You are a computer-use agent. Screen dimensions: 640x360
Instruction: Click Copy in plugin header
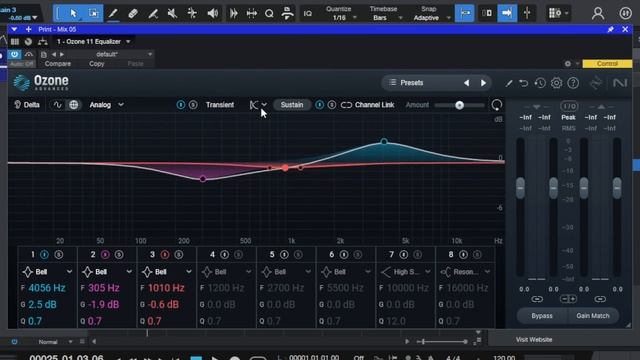tap(96, 64)
